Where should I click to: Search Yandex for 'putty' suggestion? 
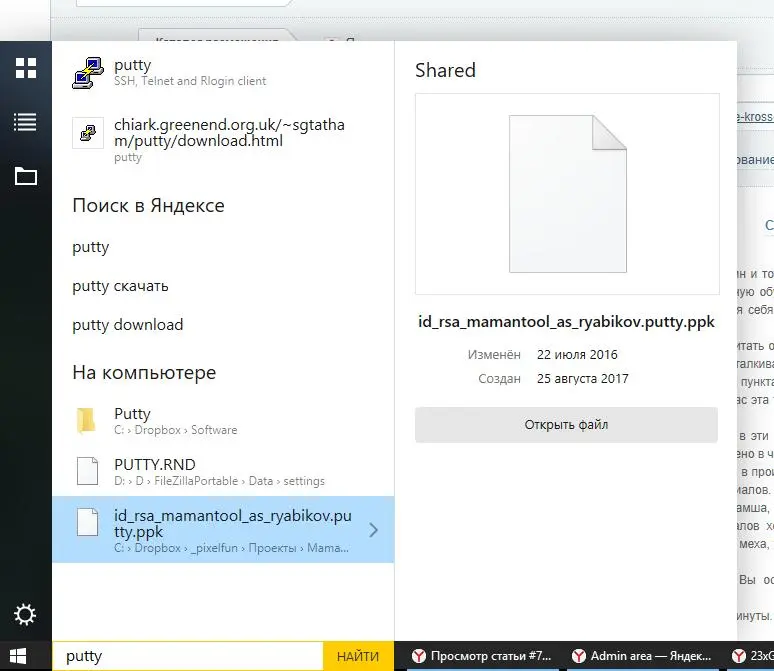(x=91, y=247)
